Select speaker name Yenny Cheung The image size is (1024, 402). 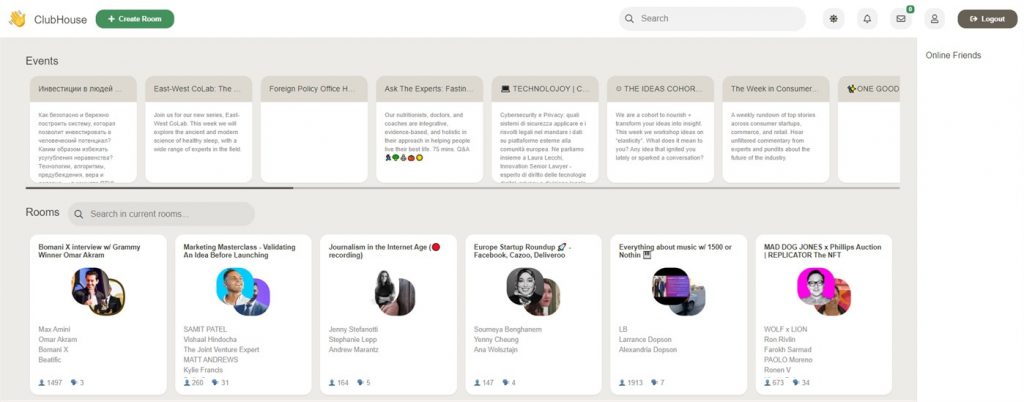click(498, 339)
